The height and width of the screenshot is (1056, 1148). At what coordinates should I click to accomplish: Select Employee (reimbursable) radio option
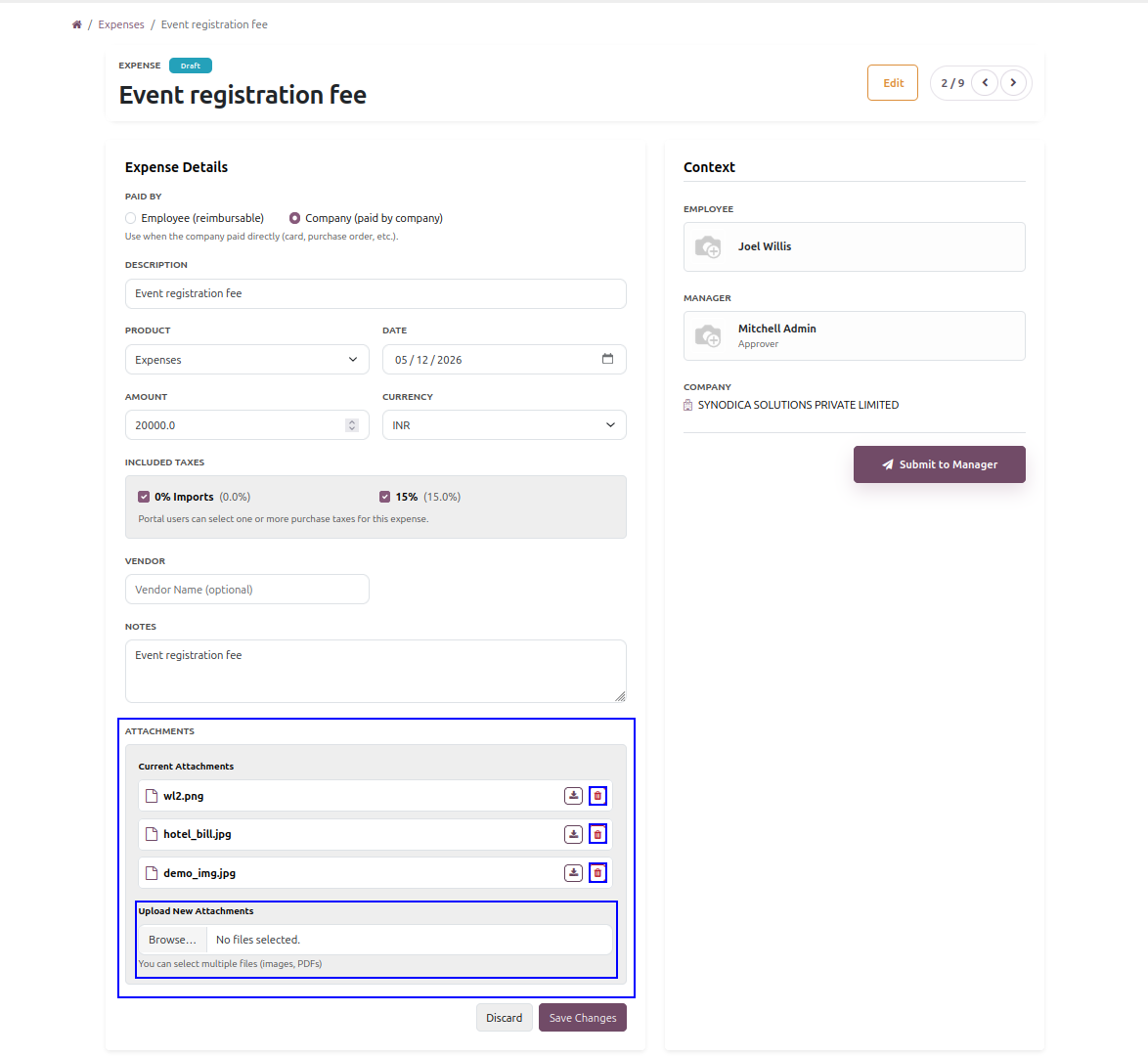pos(130,218)
